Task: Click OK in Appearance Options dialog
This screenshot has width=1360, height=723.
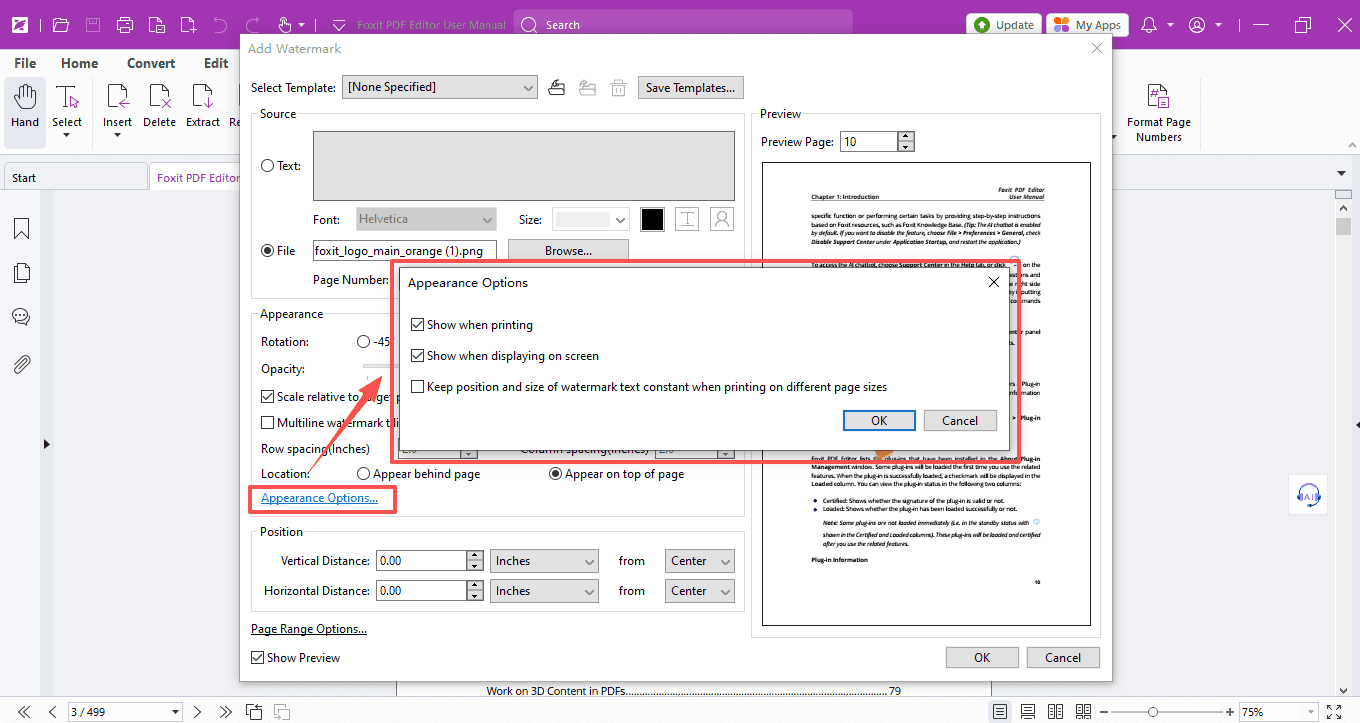Action: click(x=879, y=421)
